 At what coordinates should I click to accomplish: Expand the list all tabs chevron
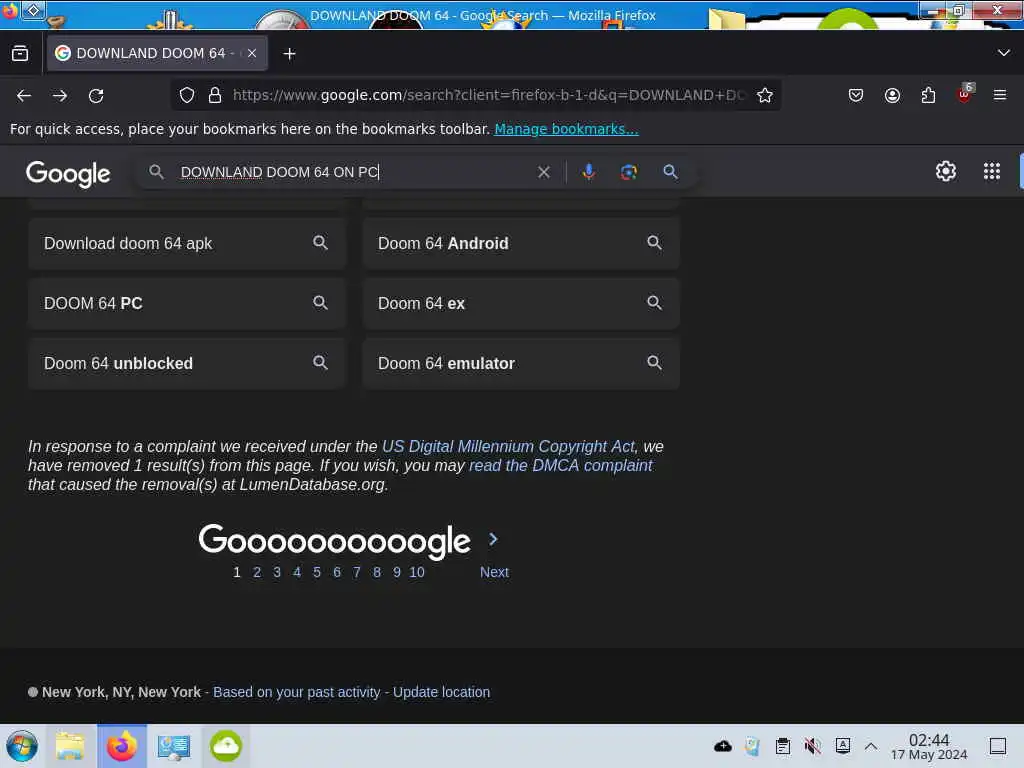[1004, 53]
